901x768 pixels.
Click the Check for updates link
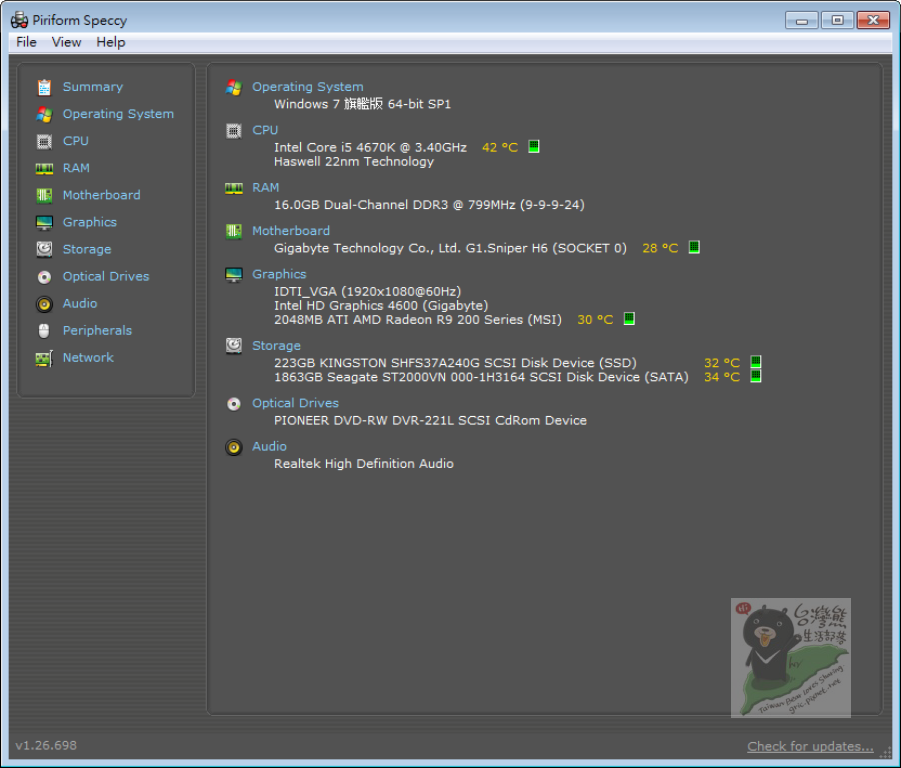click(x=810, y=746)
